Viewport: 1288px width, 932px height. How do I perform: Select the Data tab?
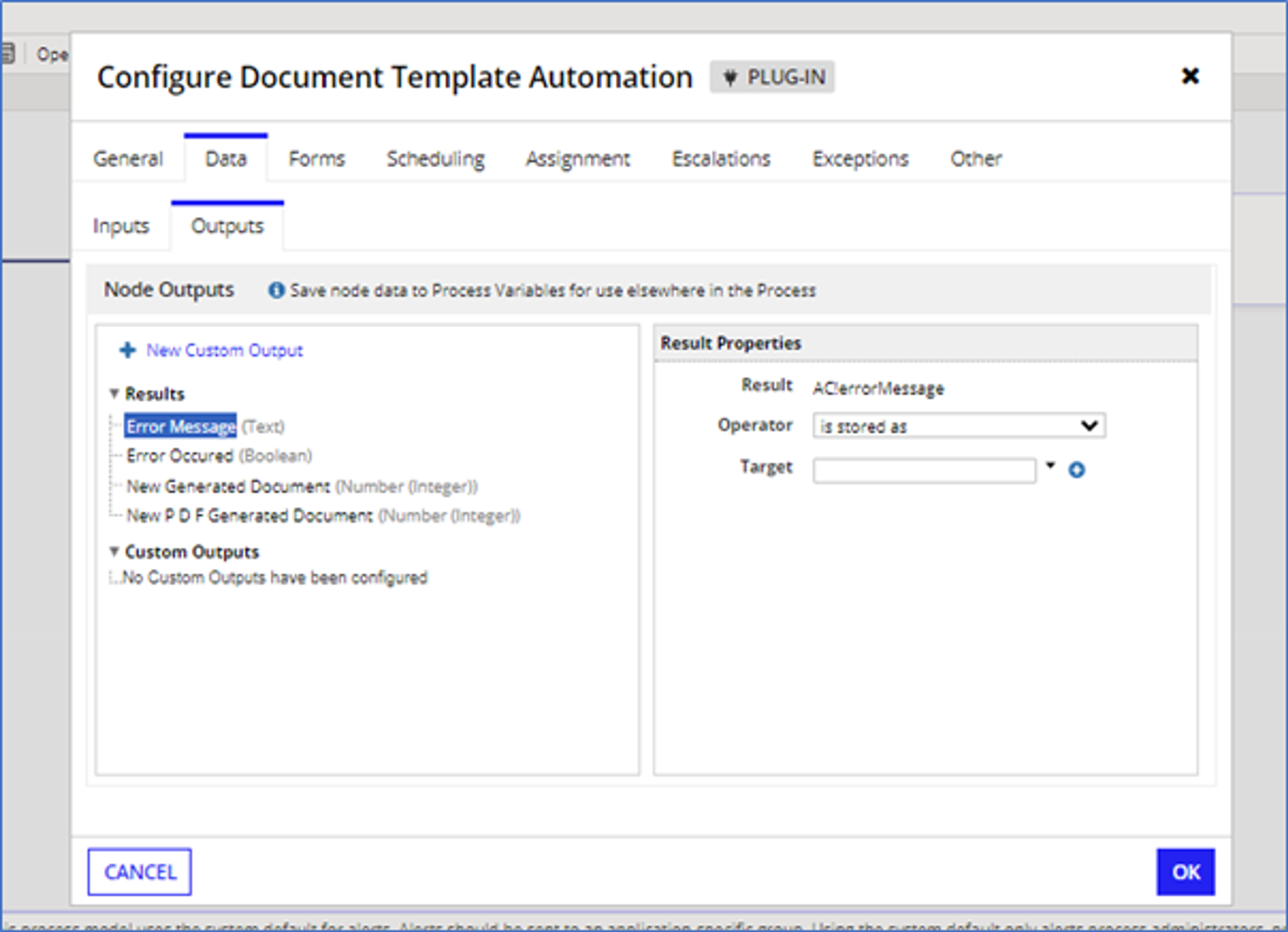(x=226, y=158)
